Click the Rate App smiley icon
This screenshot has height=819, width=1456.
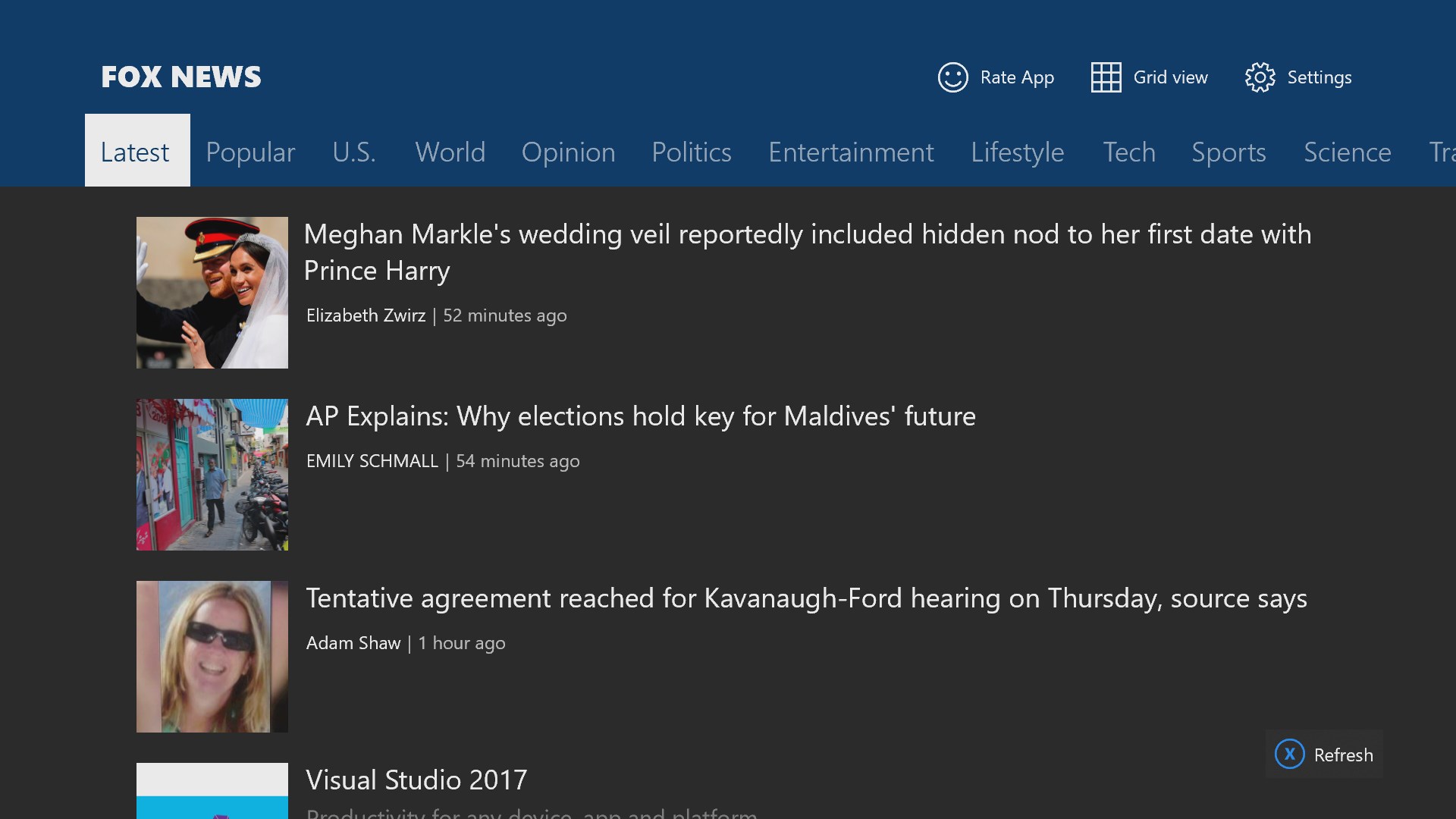point(952,77)
